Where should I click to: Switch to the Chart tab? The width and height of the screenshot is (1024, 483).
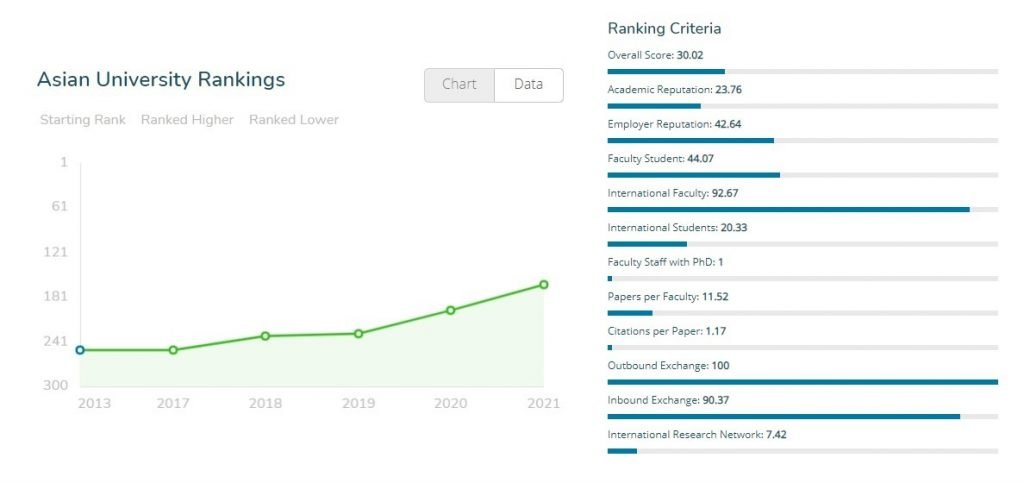point(459,85)
